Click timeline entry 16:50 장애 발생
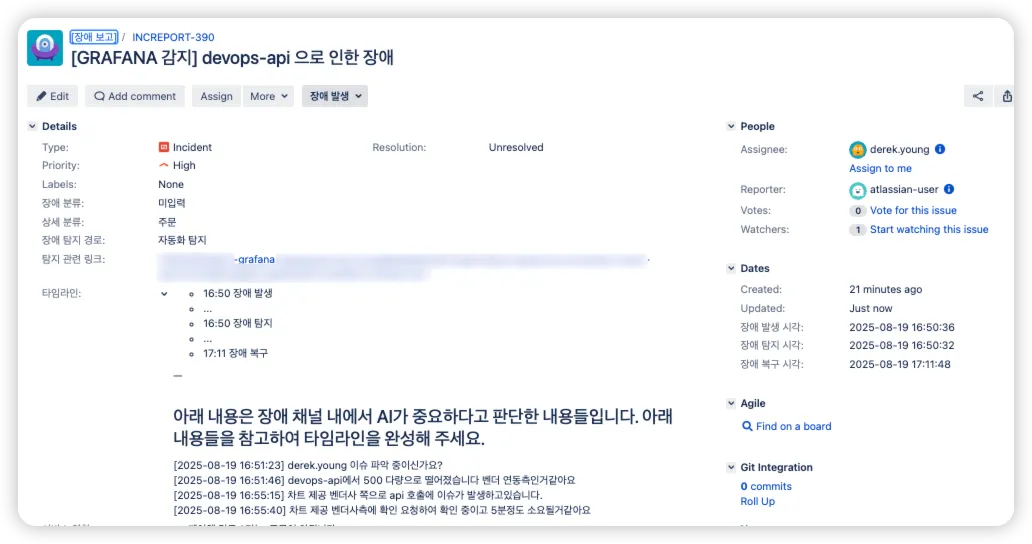1032x544 pixels. (x=238, y=293)
